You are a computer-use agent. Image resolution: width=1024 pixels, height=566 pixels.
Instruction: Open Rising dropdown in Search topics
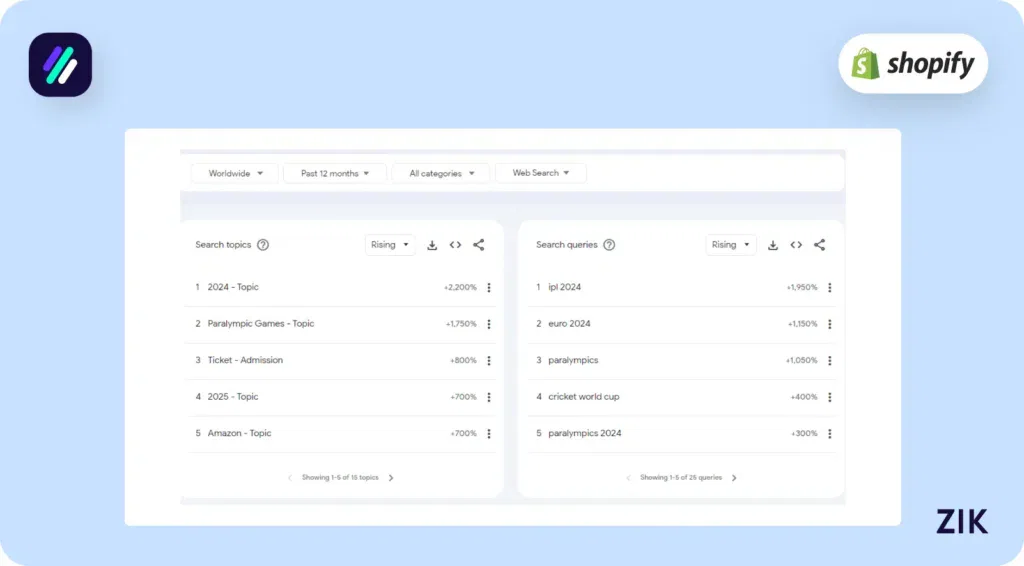(x=389, y=245)
